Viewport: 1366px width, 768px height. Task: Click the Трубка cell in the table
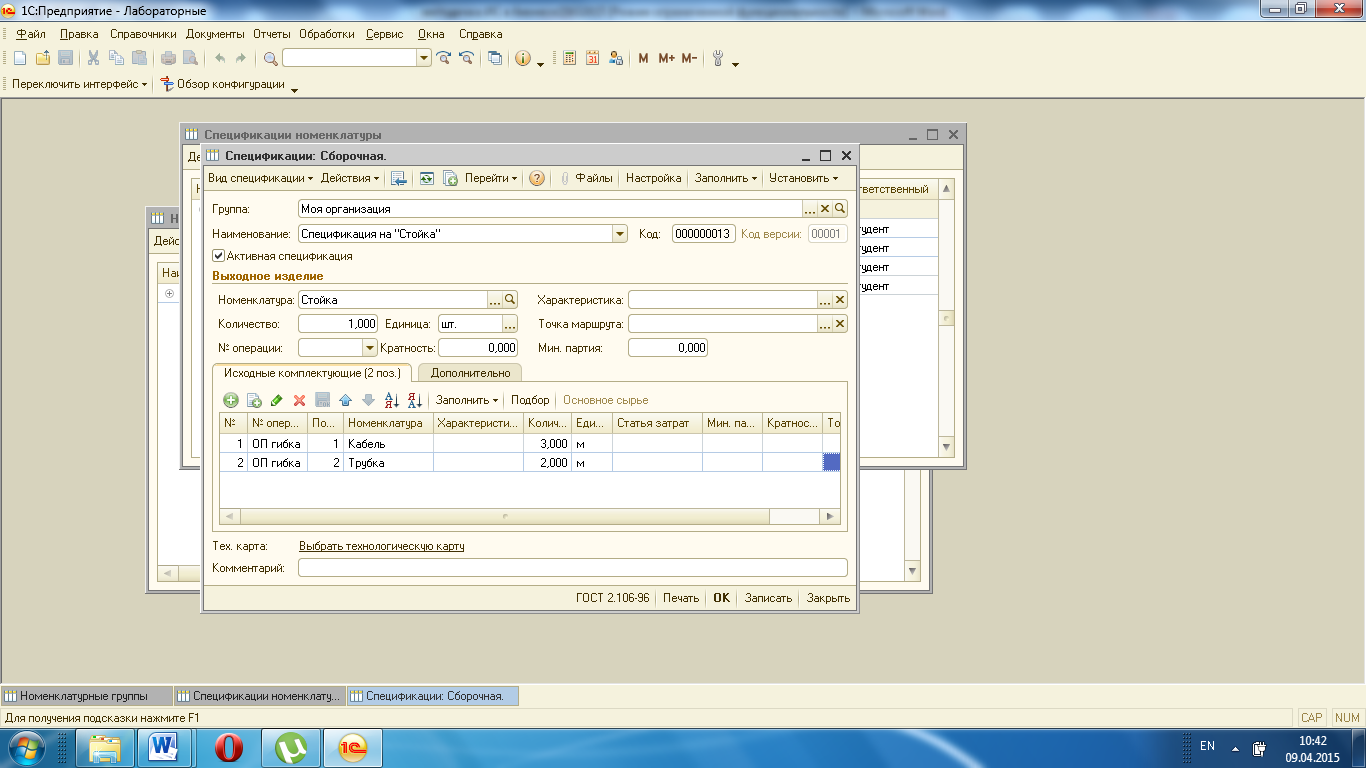click(388, 463)
